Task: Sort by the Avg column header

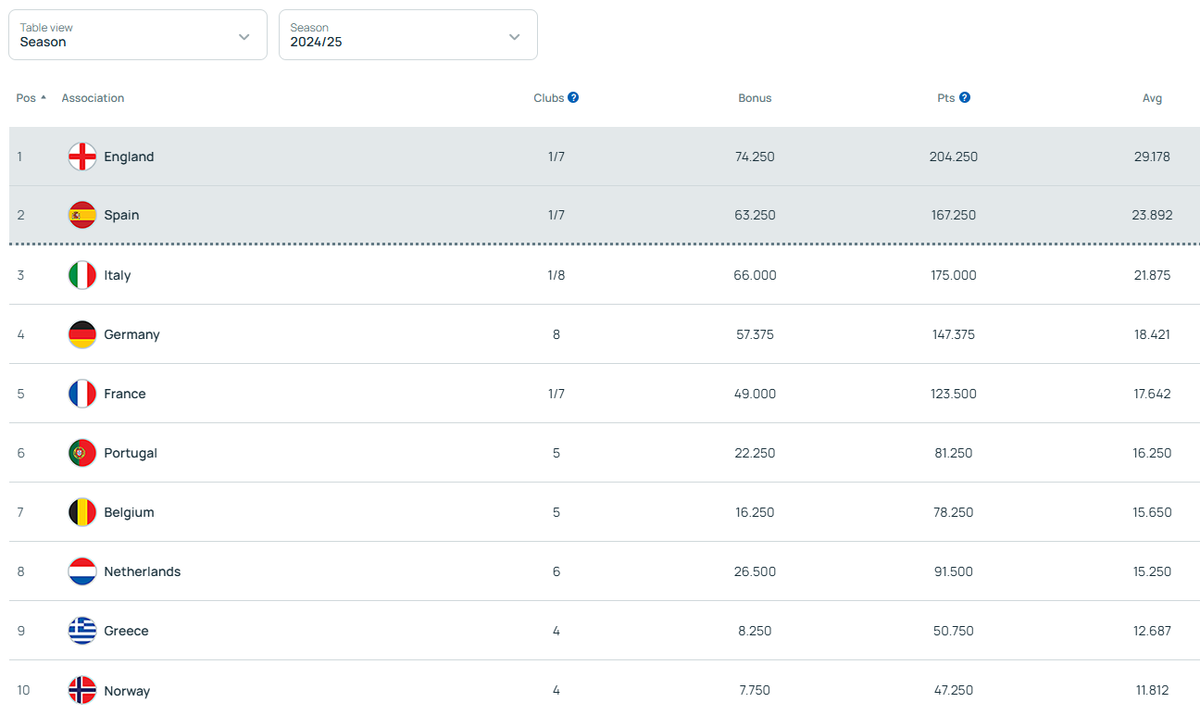Action: point(1152,98)
